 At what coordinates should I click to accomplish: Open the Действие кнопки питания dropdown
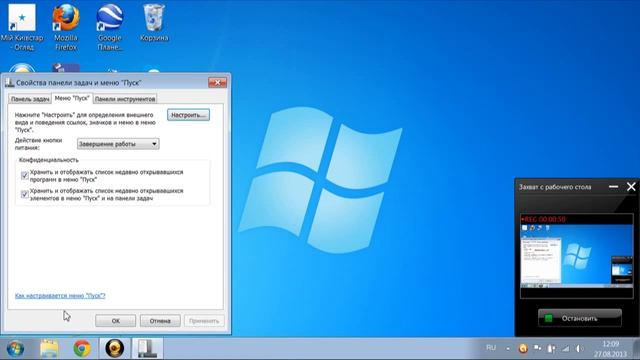click(118, 144)
